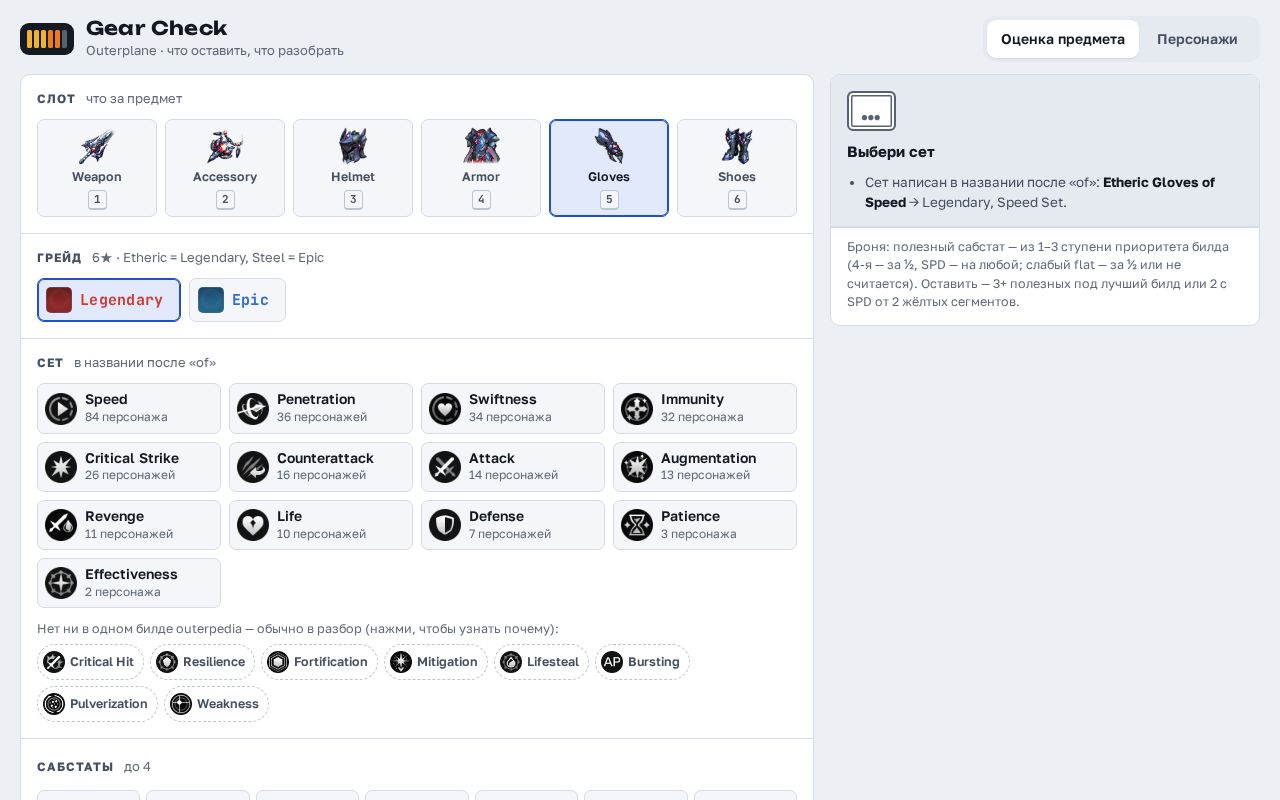Click the Gloves slot icon
The height and width of the screenshot is (800, 1280).
tap(609, 147)
